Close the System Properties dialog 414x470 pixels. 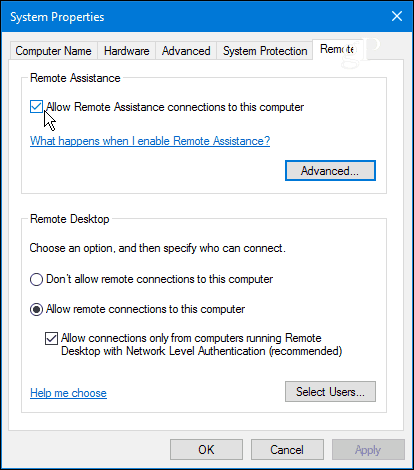click(397, 16)
